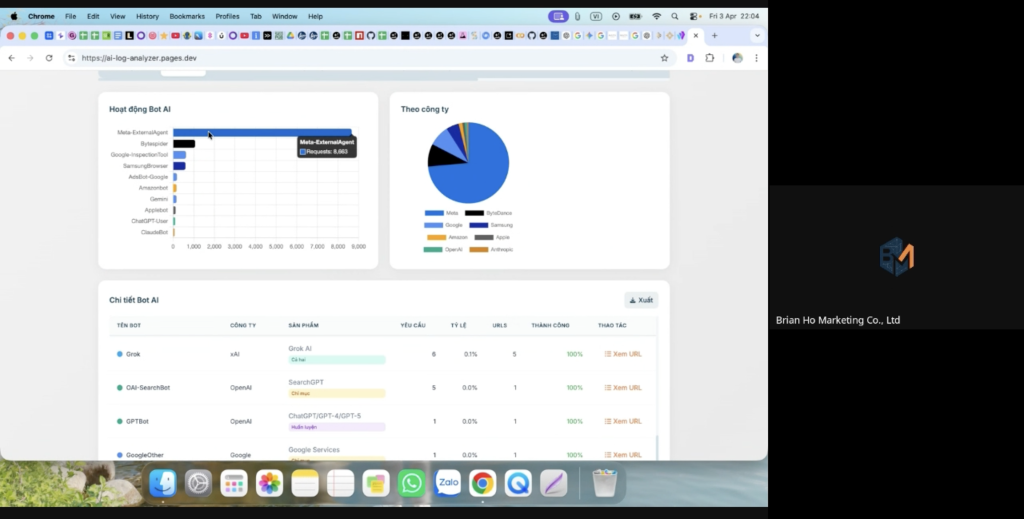
Task: Open the Photos app in Dock
Action: click(x=269, y=484)
